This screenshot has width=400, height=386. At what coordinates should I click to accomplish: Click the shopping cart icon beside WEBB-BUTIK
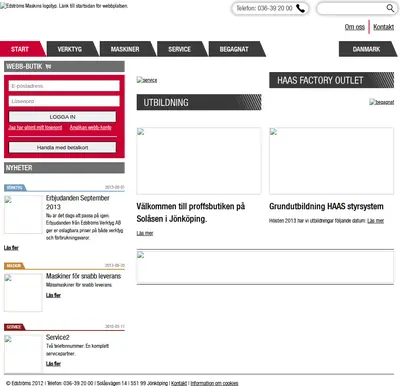point(48,66)
